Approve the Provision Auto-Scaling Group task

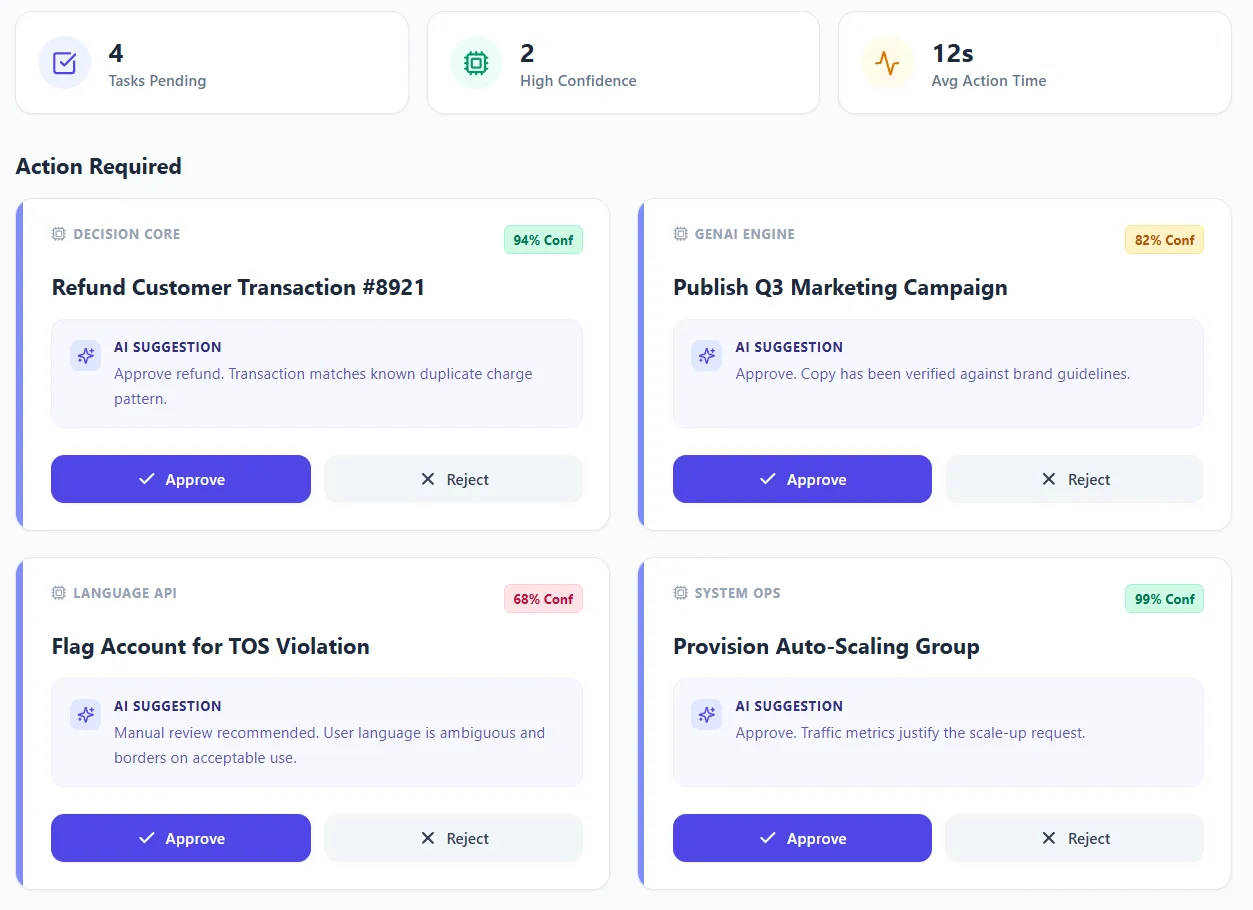pyautogui.click(x=802, y=838)
